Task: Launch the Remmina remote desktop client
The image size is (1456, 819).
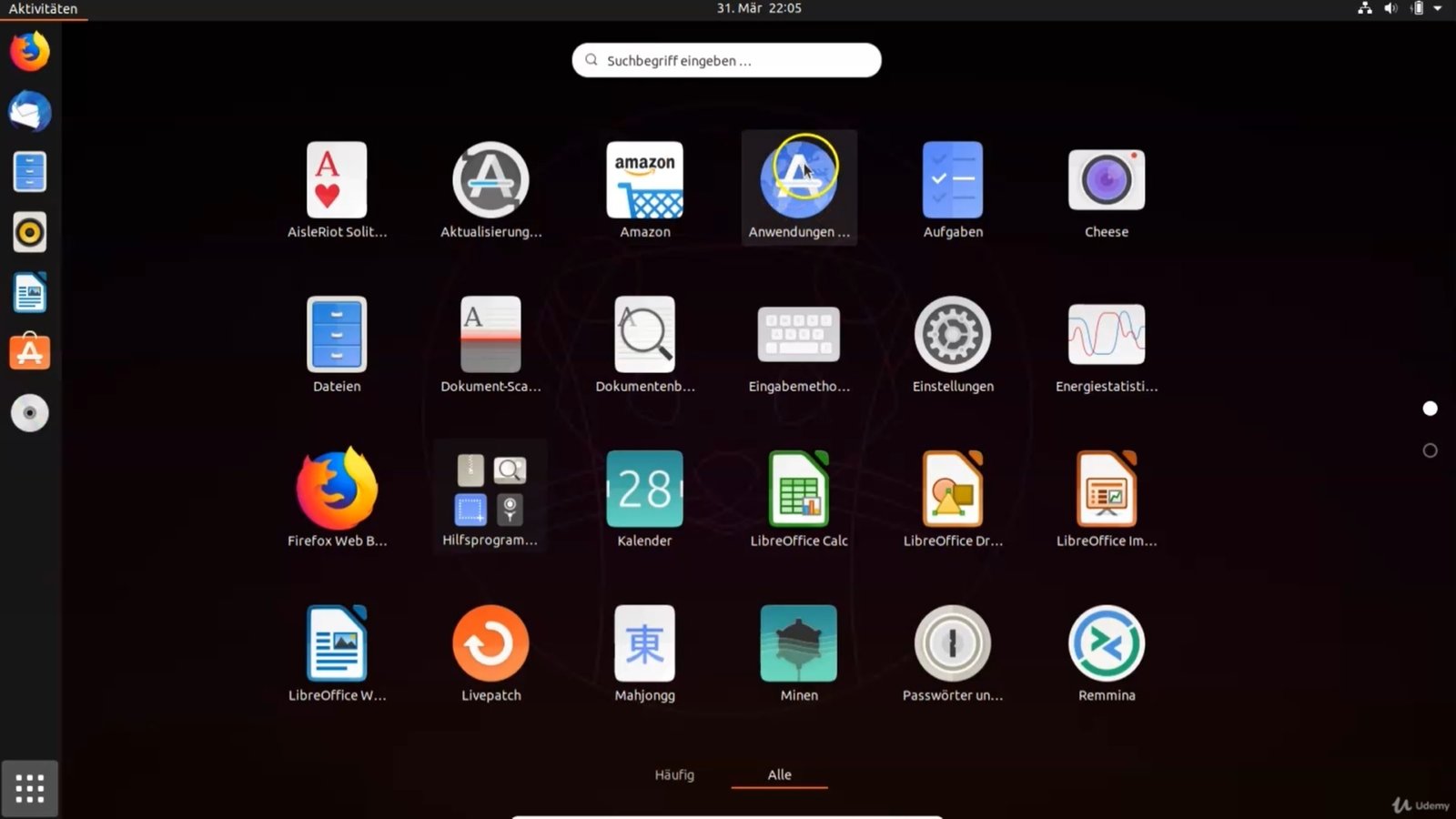Action: coord(1106,644)
